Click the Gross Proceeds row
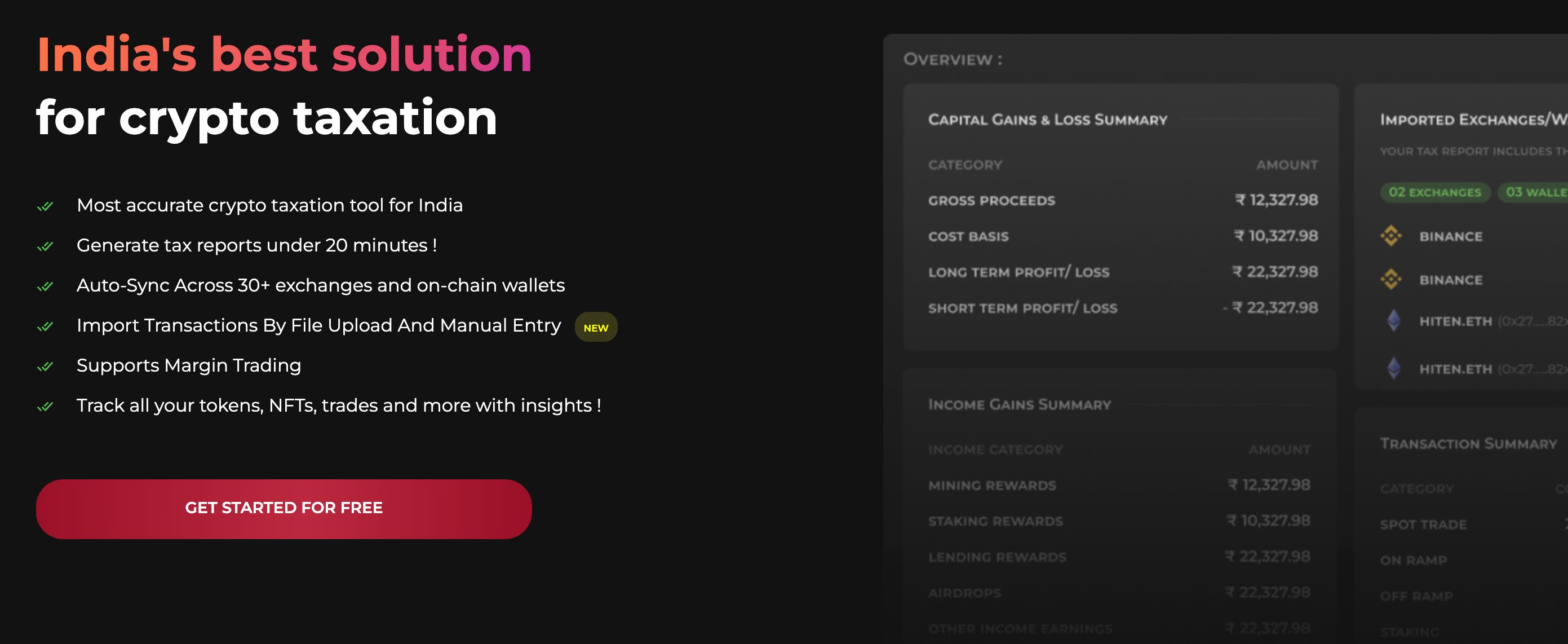This screenshot has width=1568, height=644. [991, 200]
